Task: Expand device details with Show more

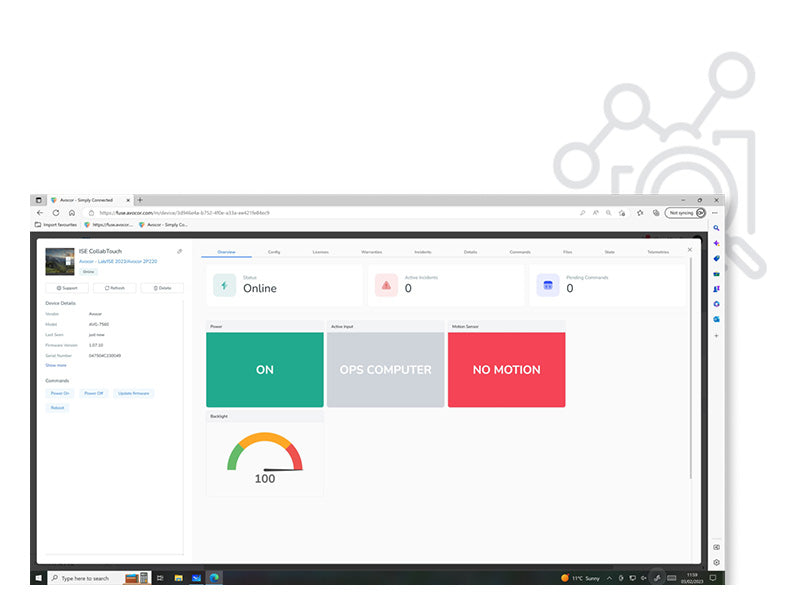Action: click(56, 365)
